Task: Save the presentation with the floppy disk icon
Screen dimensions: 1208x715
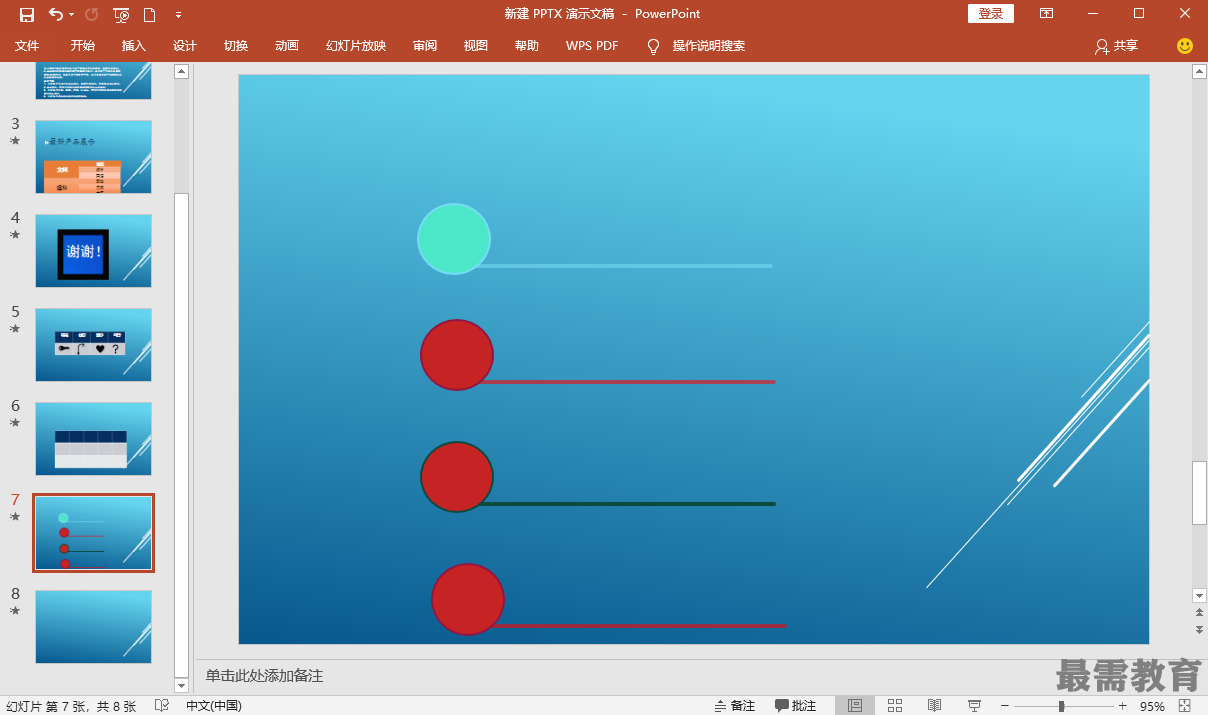Action: (27, 14)
